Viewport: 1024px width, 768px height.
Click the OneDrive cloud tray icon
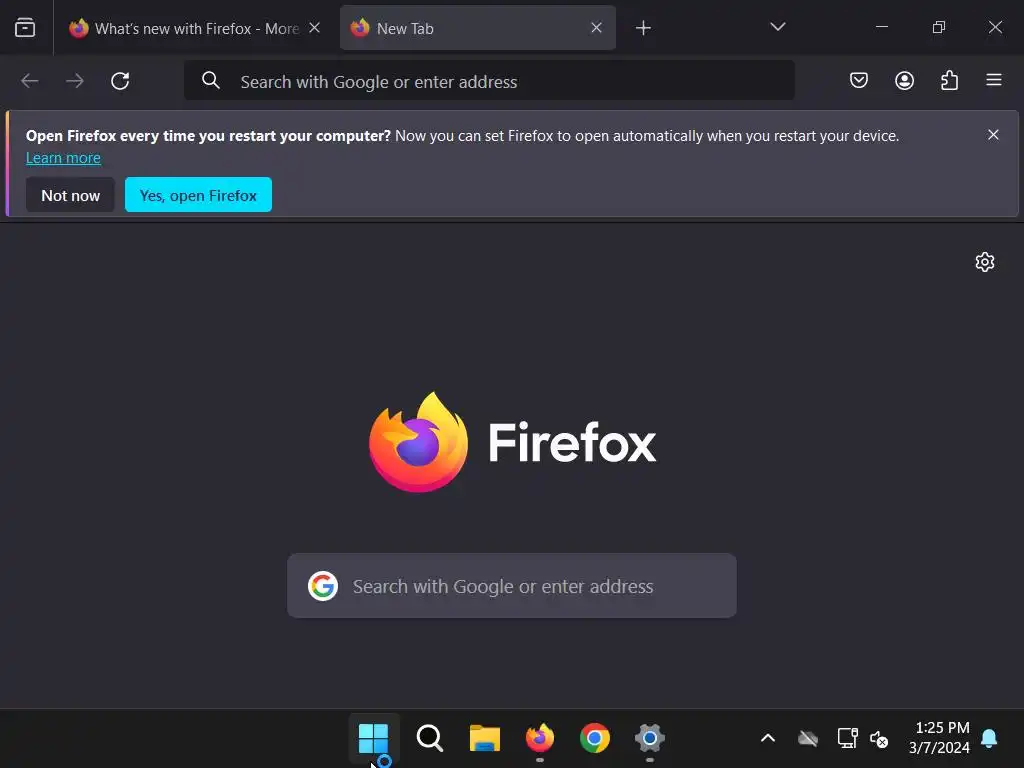(x=808, y=738)
